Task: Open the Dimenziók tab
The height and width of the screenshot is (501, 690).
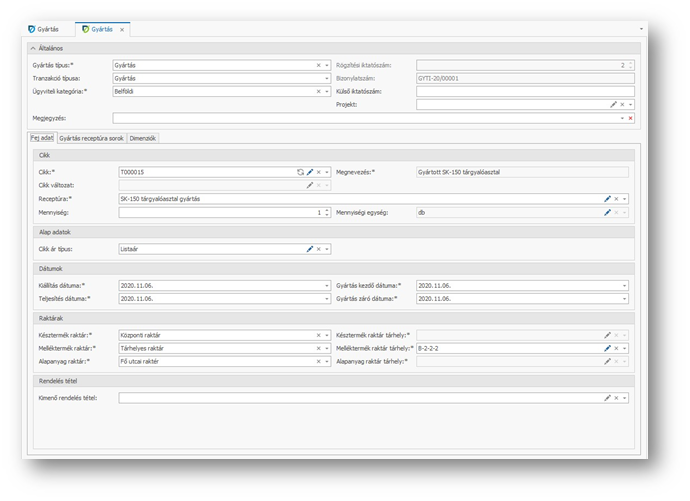Action: click(x=142, y=137)
